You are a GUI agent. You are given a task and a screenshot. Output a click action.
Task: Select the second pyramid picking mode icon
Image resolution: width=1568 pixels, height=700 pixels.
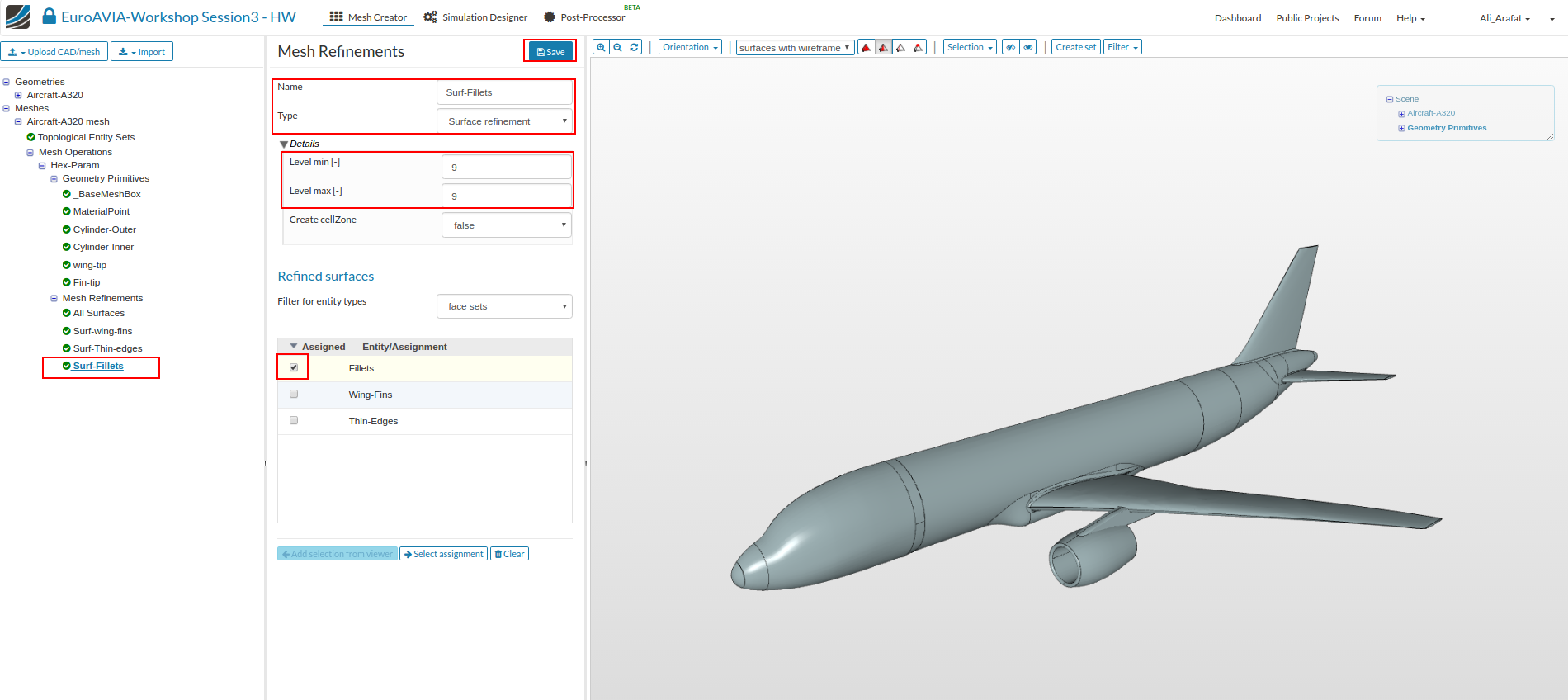[884, 47]
